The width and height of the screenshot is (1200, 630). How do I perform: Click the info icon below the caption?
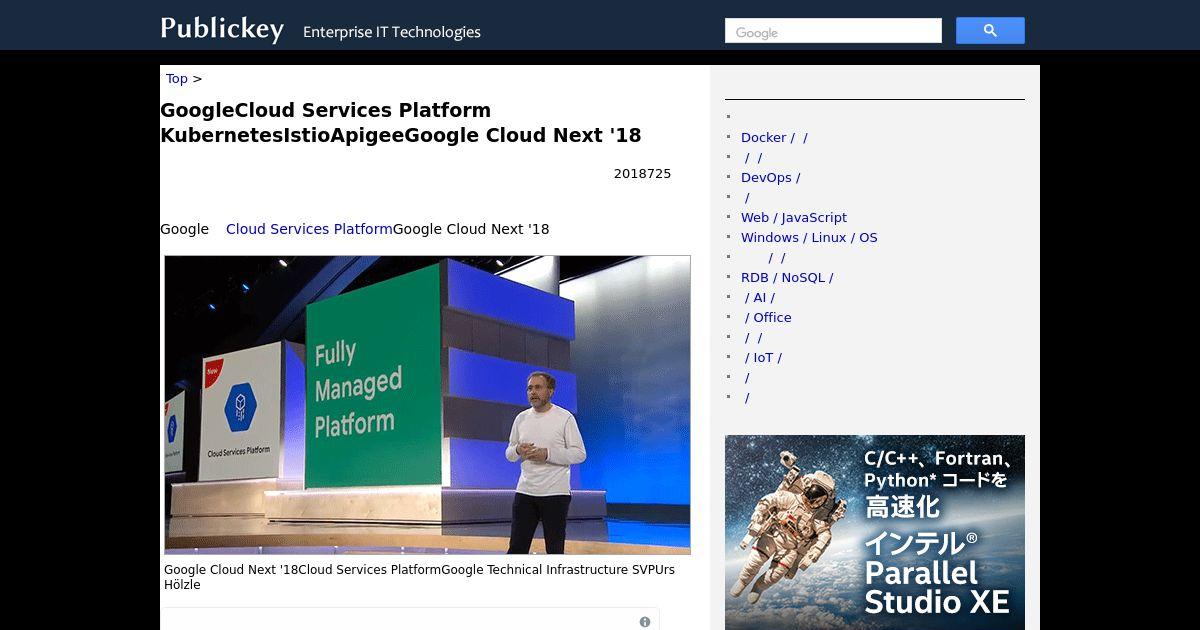click(645, 622)
